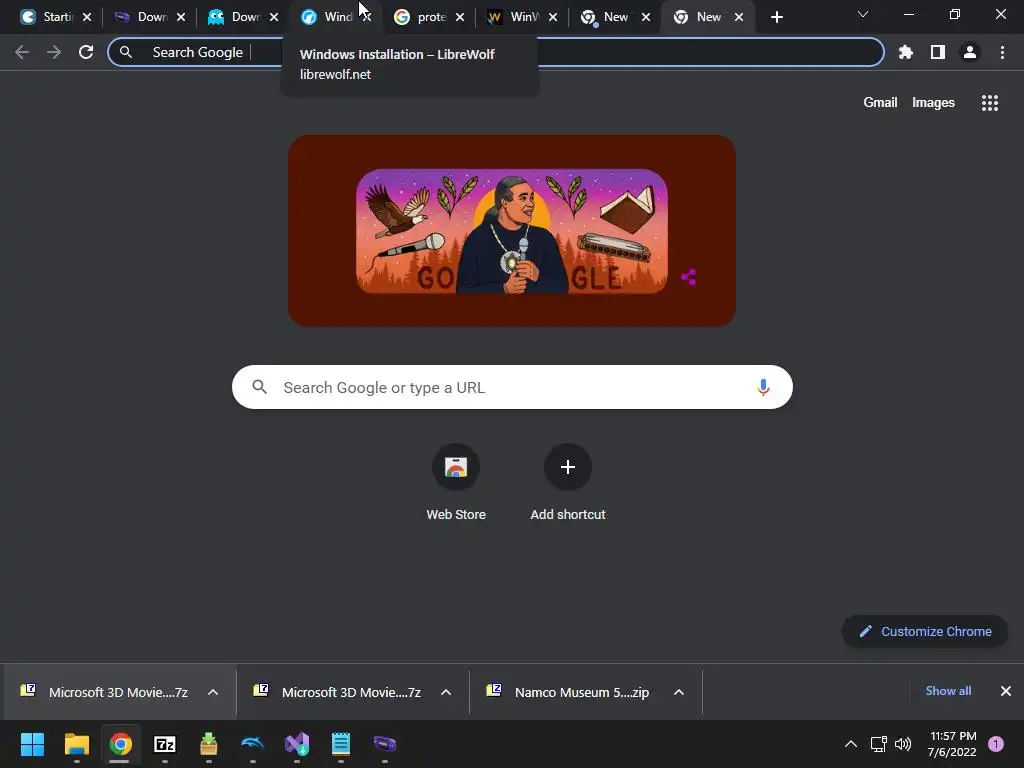1024x768 pixels.
Task: Switch to the Wind LibreWolf tab
Action: [327, 17]
